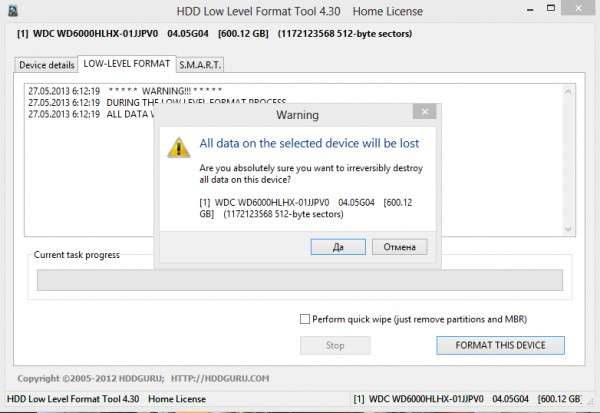Maximize the HDD Low Level Format window
The width and height of the screenshot is (600, 413).
click(x=551, y=8)
